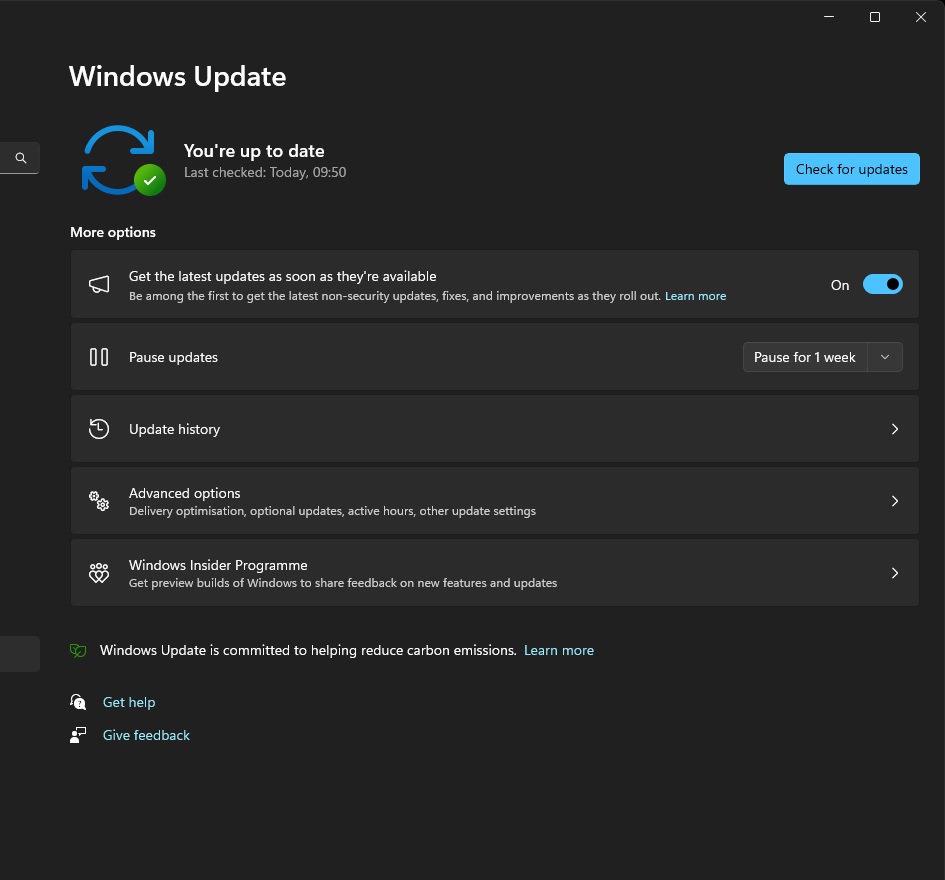Maximize the Settings window
The height and width of the screenshot is (880, 945).
click(874, 17)
